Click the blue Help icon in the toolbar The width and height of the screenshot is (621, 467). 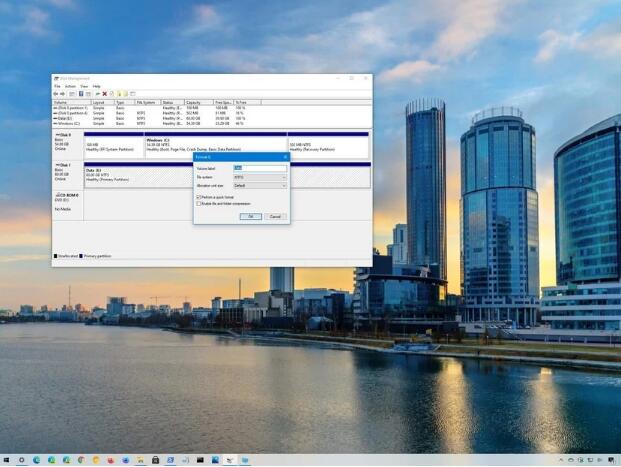pos(81,94)
